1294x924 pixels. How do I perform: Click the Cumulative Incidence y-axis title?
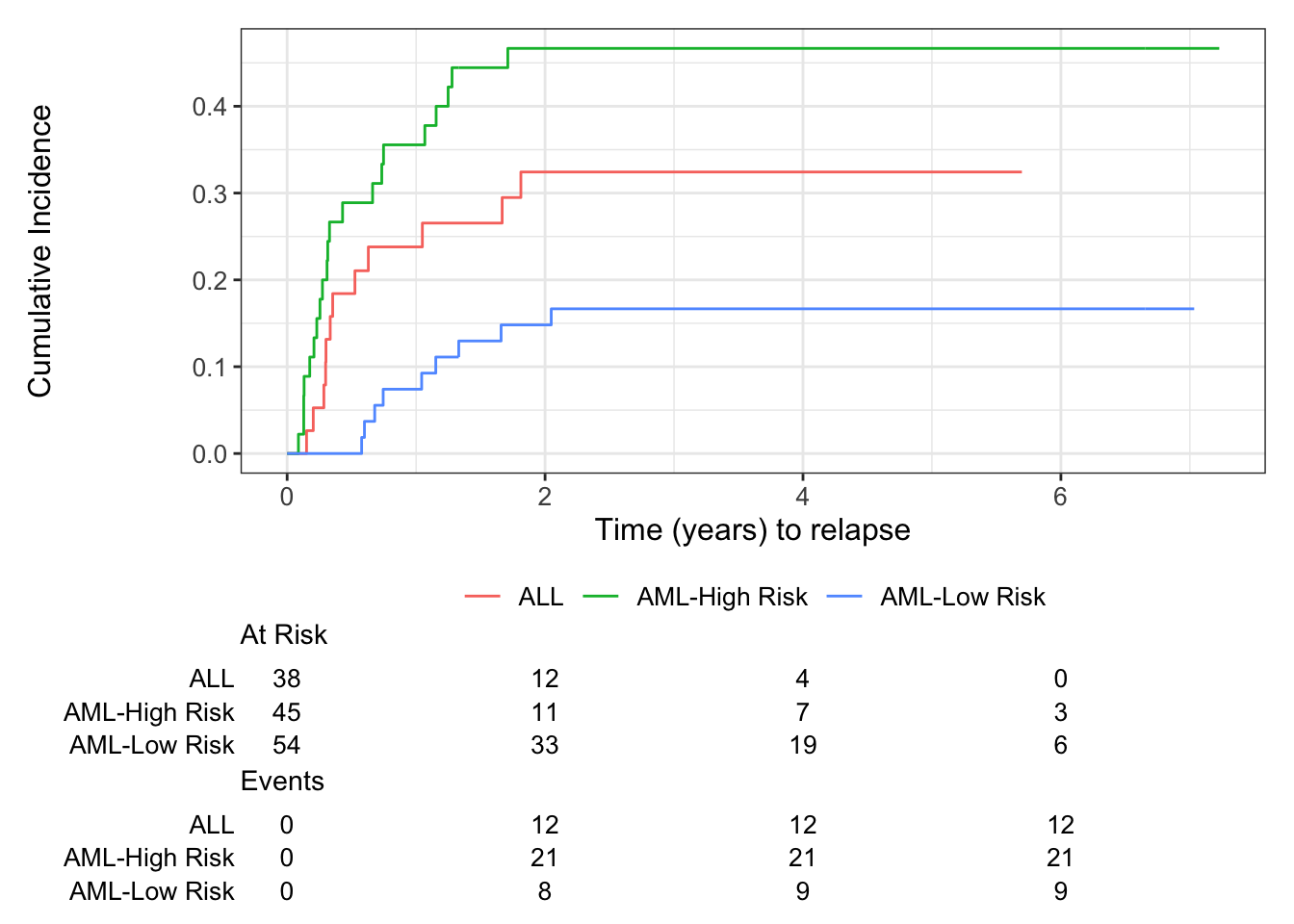(39, 251)
